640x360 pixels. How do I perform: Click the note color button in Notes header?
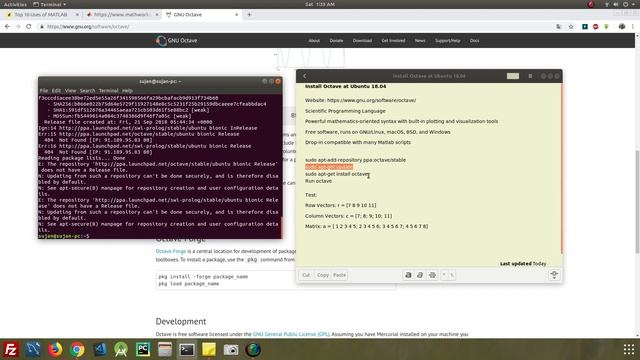513,76
